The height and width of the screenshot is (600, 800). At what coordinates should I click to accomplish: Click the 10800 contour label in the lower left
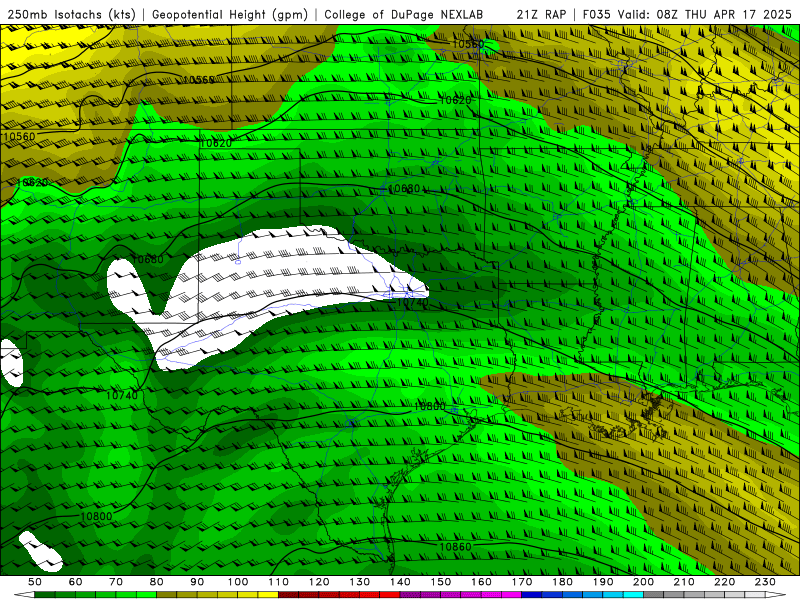pyautogui.click(x=96, y=516)
